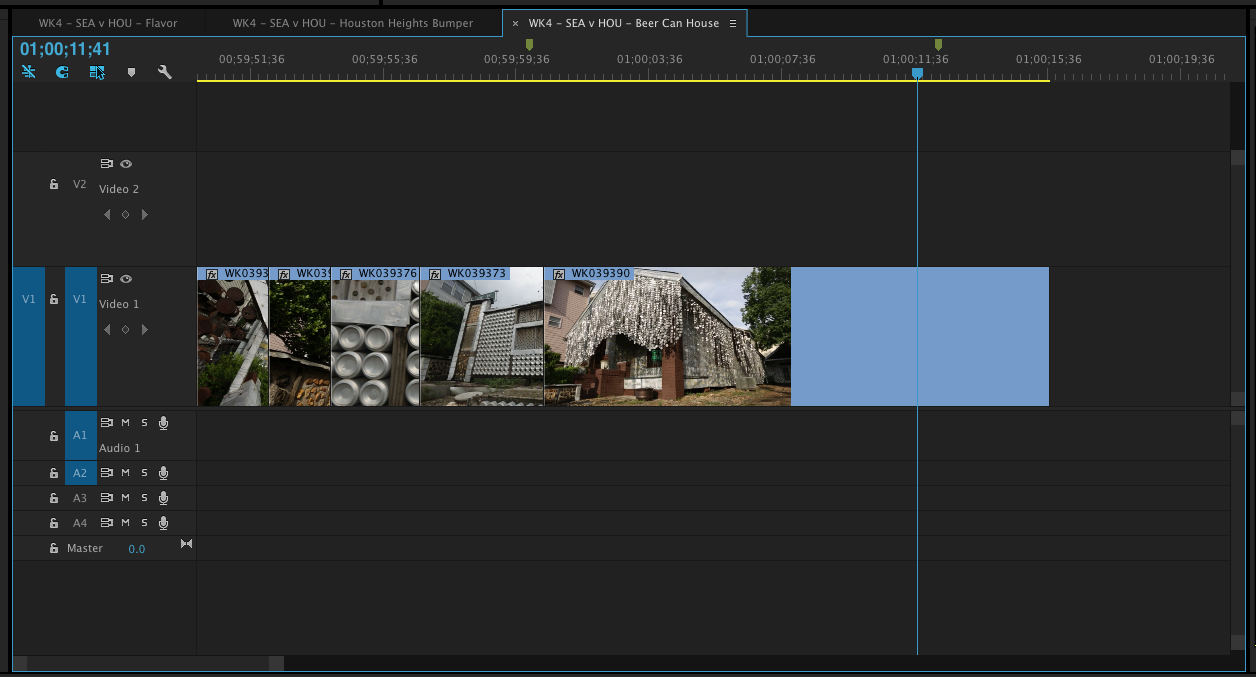1256x677 pixels.
Task: Toggle the Snap magnet icon
Action: (62, 72)
